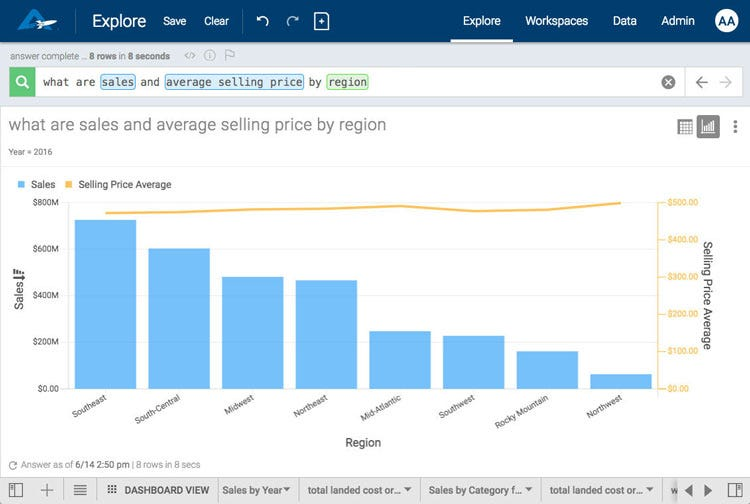Click the Save button
Screen dimensions: 750x504
(174, 21)
